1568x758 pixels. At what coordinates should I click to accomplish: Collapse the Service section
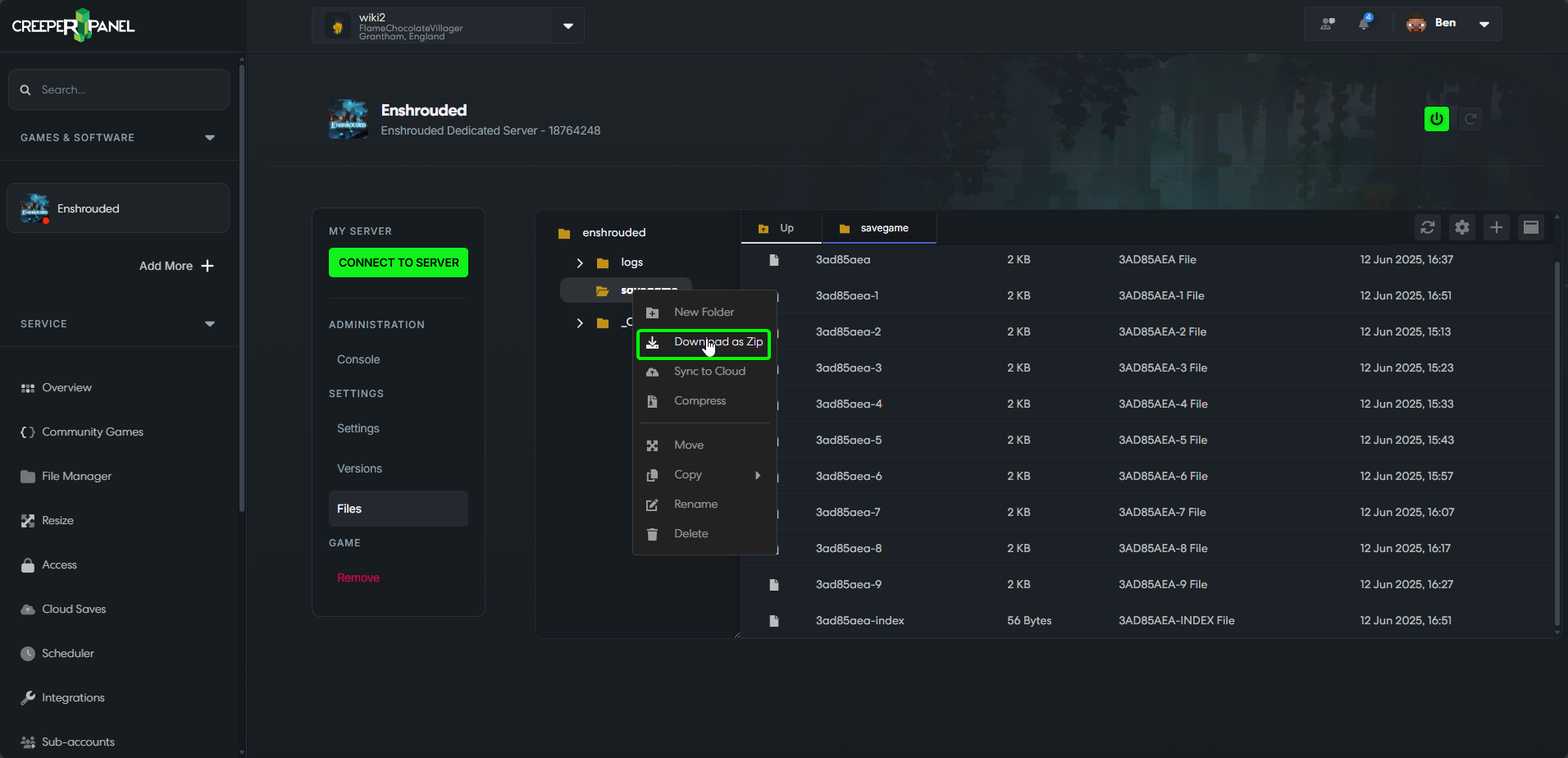point(210,324)
